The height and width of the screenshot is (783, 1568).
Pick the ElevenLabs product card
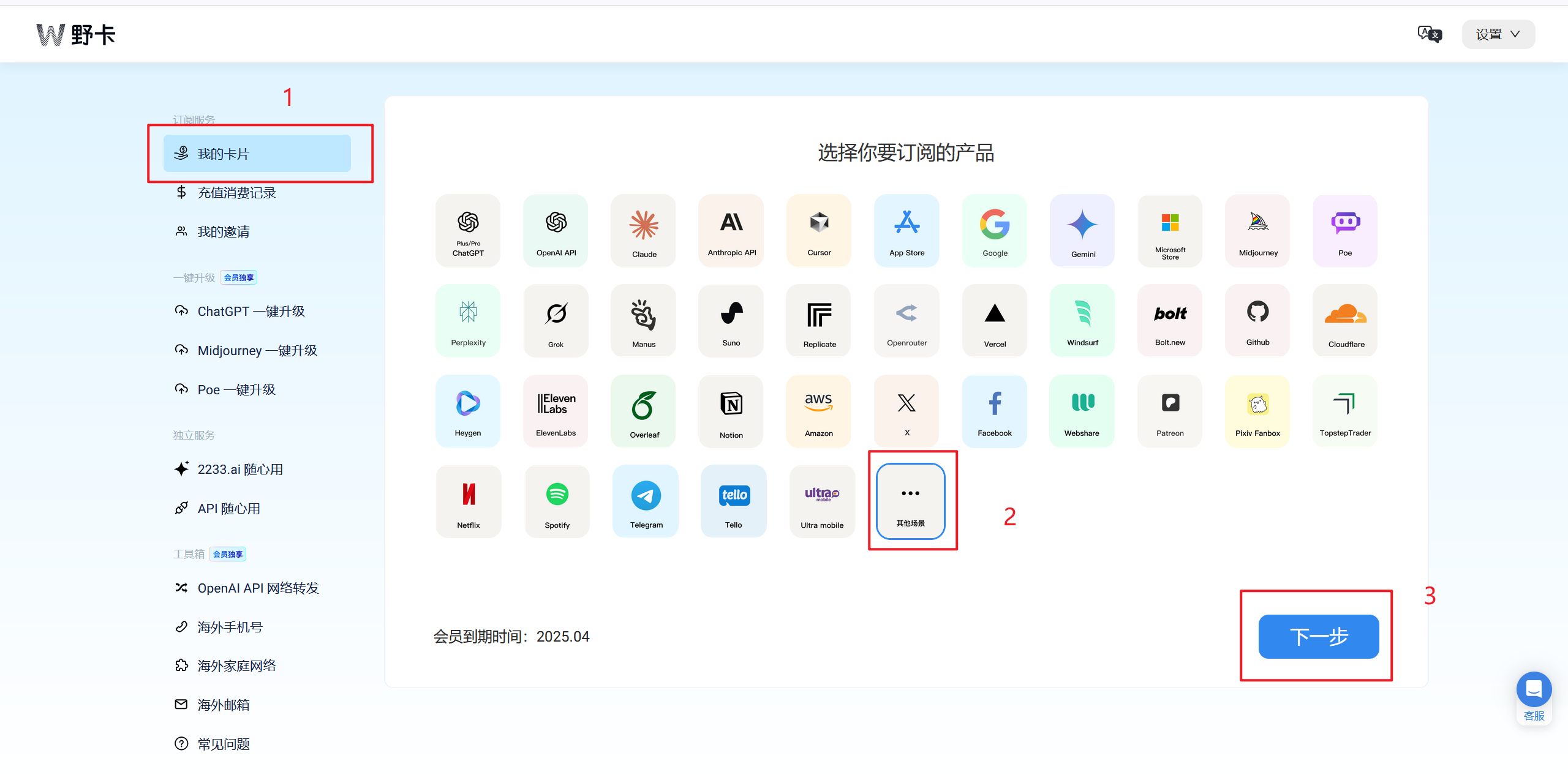(x=556, y=411)
